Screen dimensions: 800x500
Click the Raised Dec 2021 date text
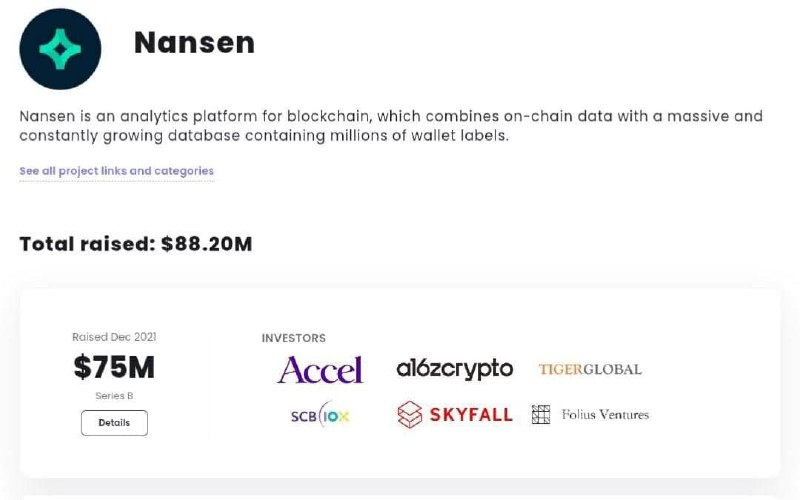click(x=114, y=337)
